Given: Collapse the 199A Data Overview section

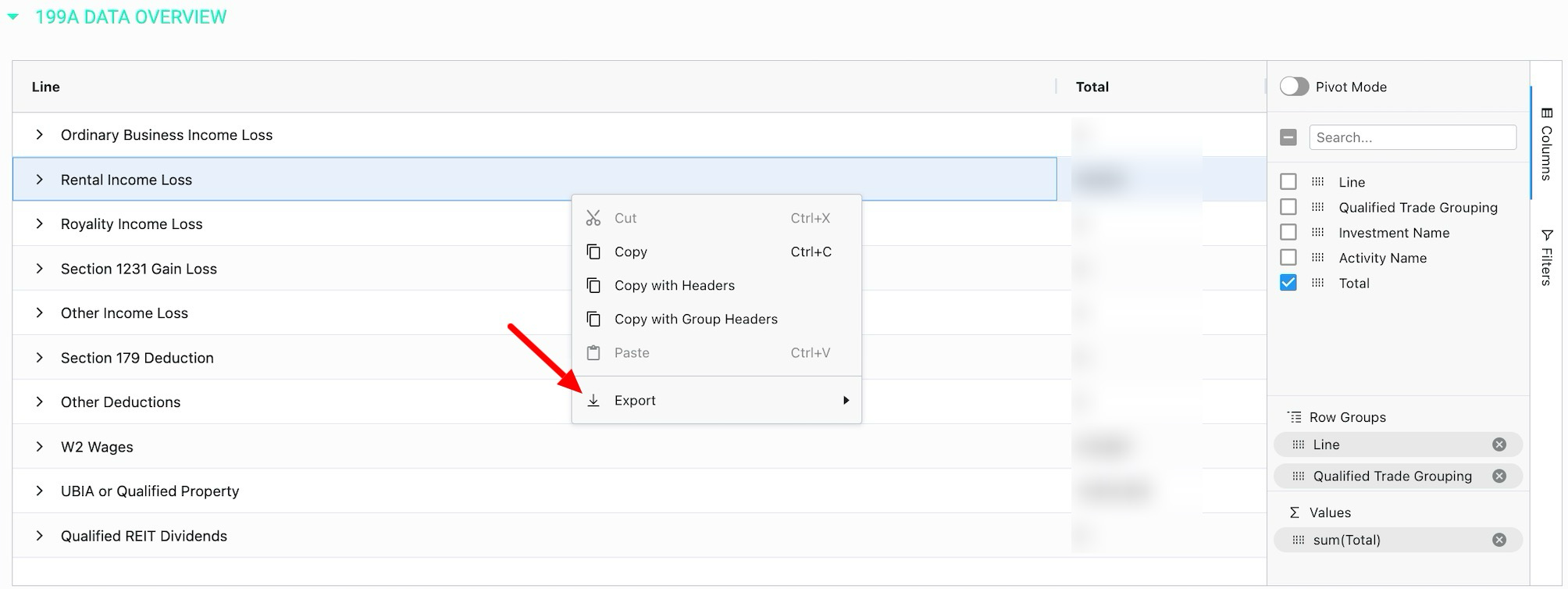Looking at the screenshot, I should click(x=13, y=16).
